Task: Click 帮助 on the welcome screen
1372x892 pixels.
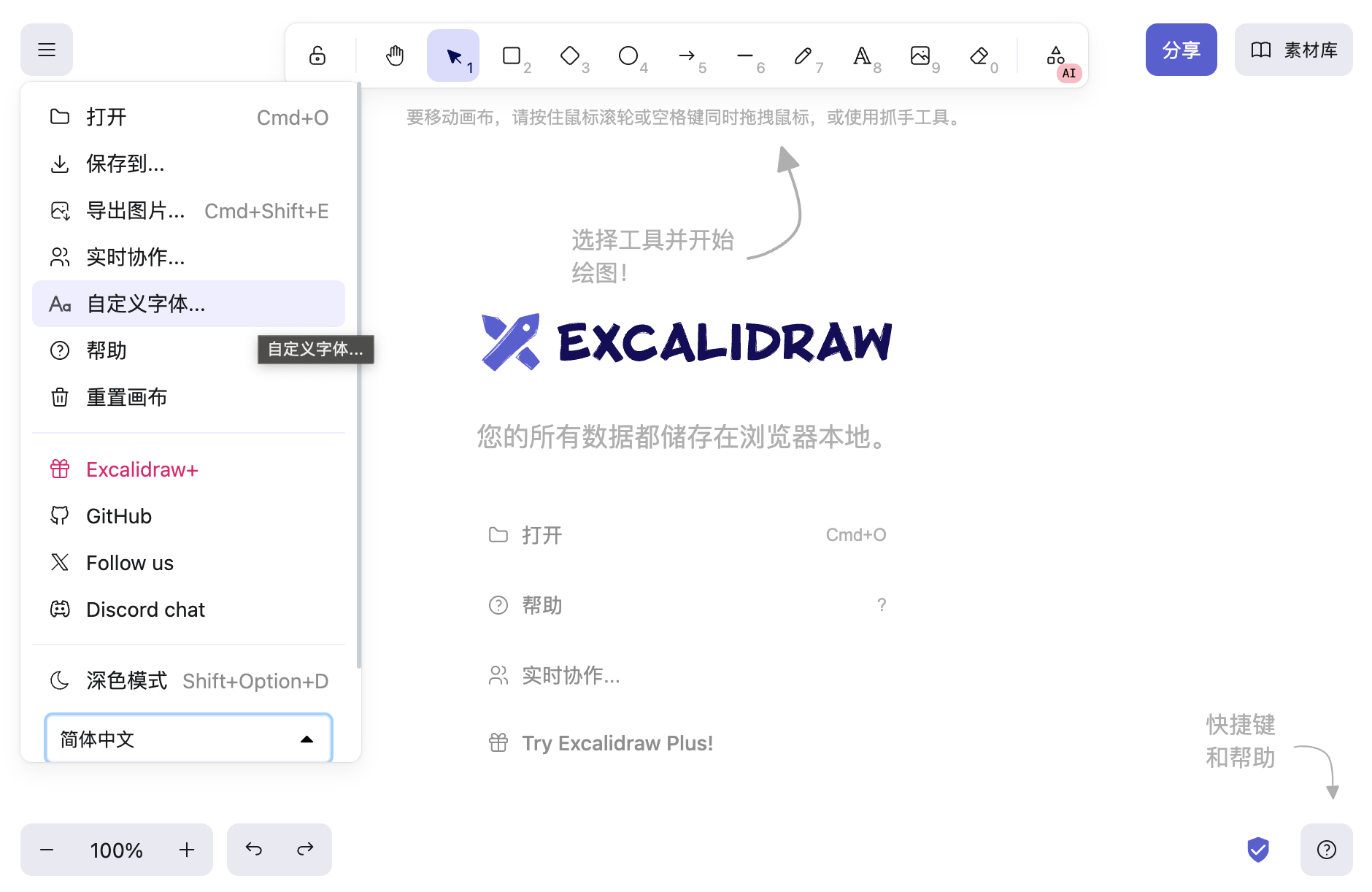Action: pyautogui.click(x=687, y=605)
